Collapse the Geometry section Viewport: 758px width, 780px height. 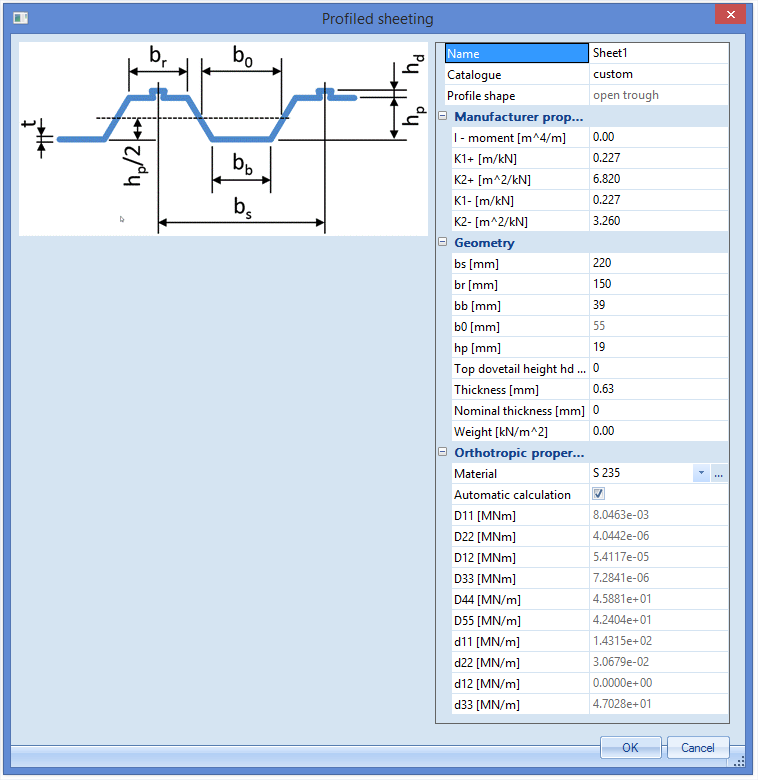click(x=443, y=242)
